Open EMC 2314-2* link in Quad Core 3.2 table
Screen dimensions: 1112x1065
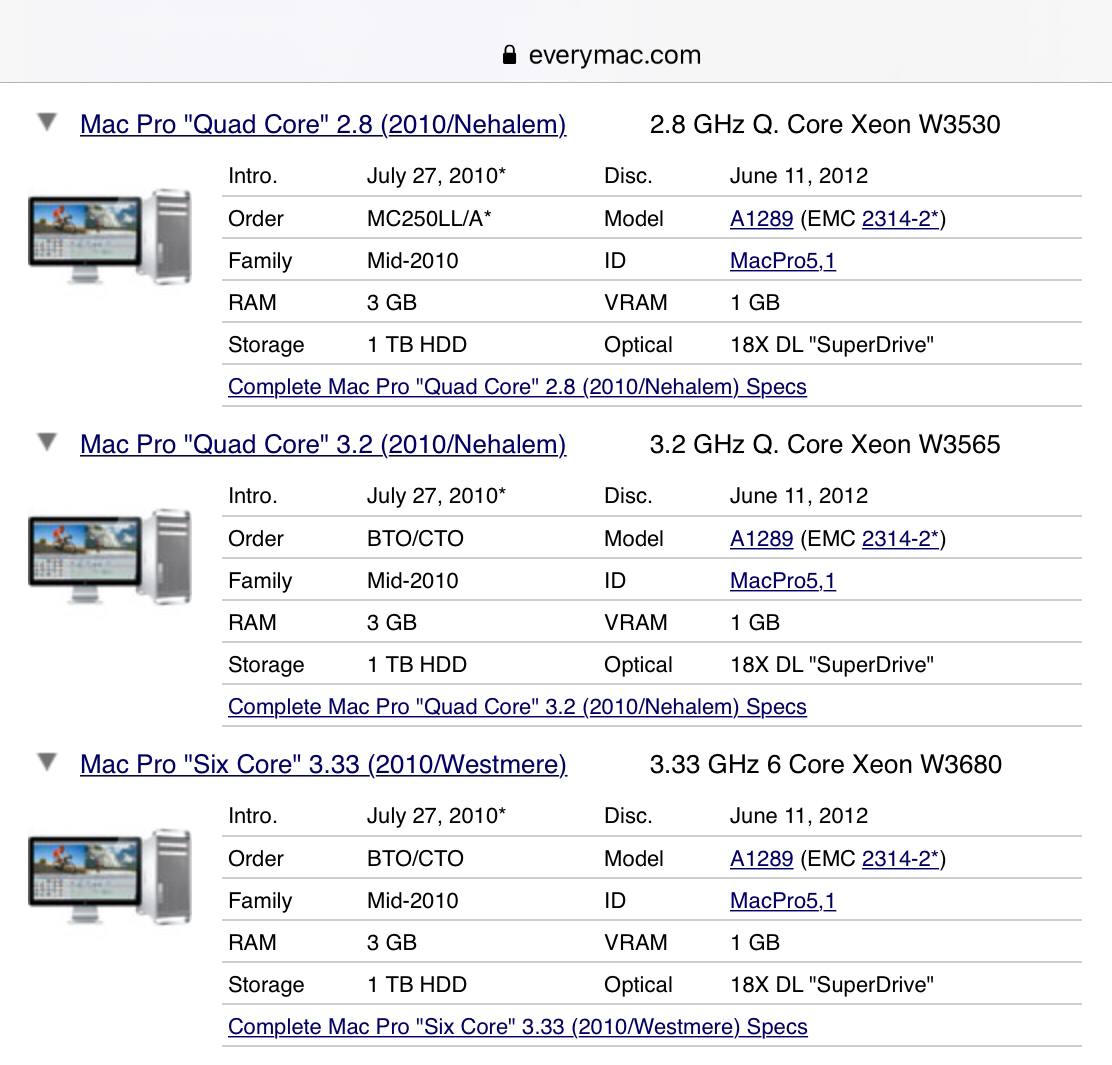[x=900, y=538]
